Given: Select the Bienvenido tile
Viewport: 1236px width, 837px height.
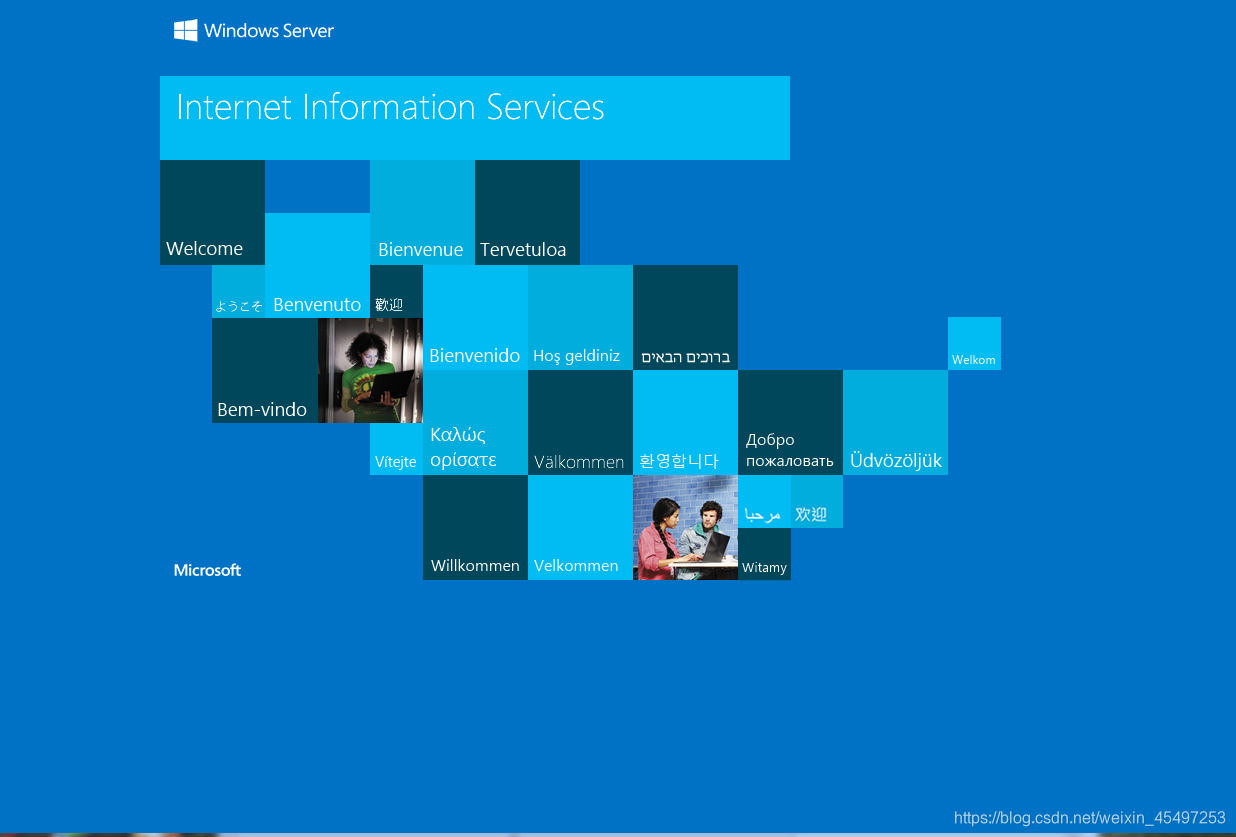Looking at the screenshot, I should [475, 317].
